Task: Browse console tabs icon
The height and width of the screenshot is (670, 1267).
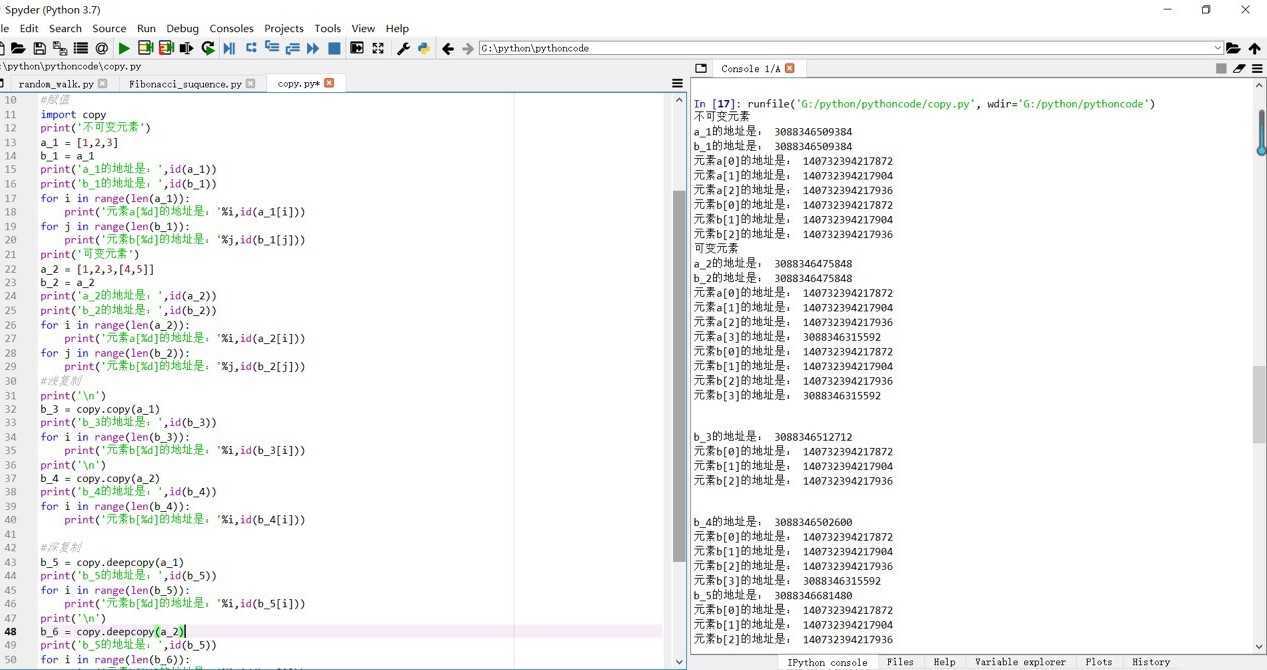Action: coord(701,68)
